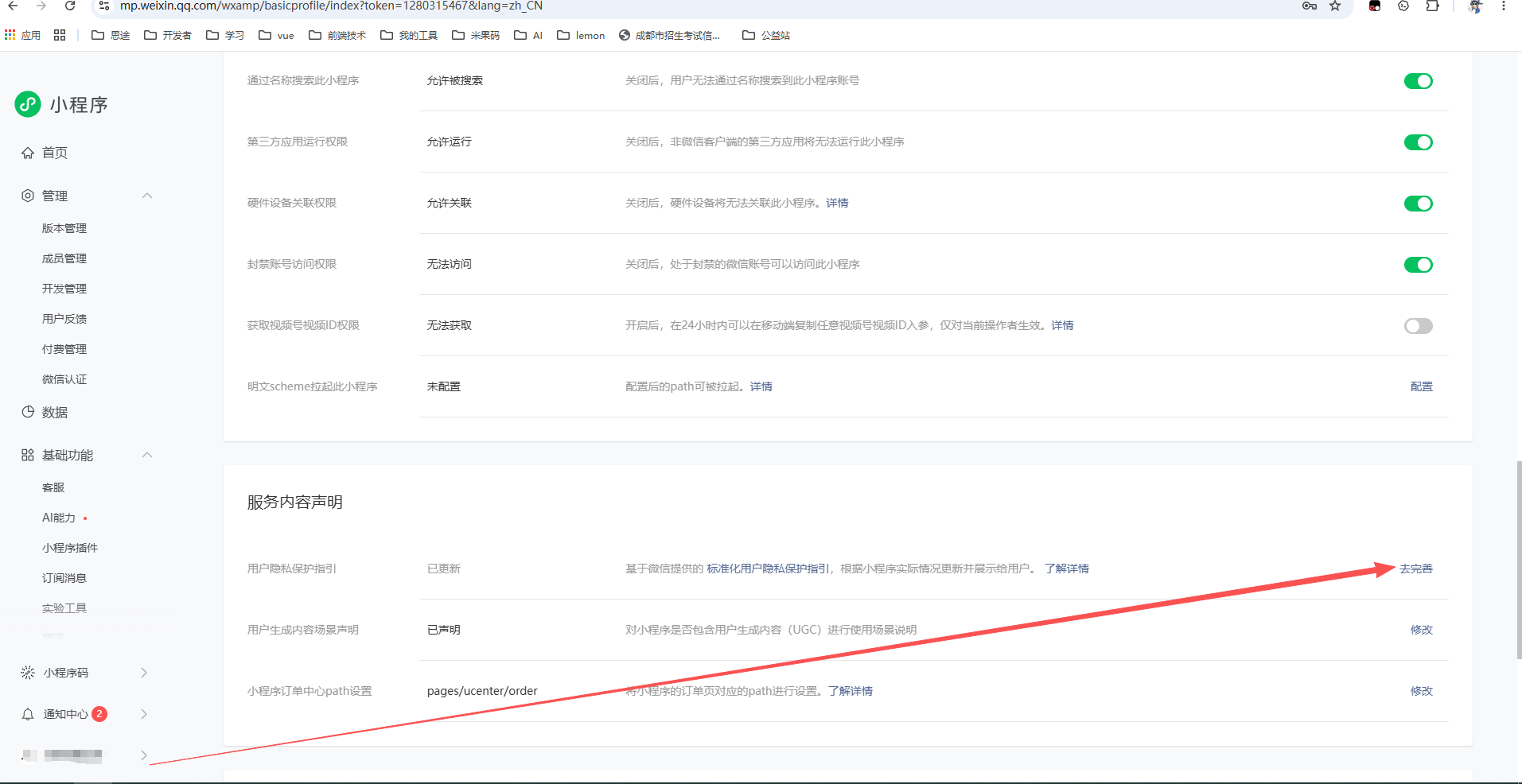
Task: Enable 获取视频号视频ID权限 switch
Action: (x=1418, y=326)
